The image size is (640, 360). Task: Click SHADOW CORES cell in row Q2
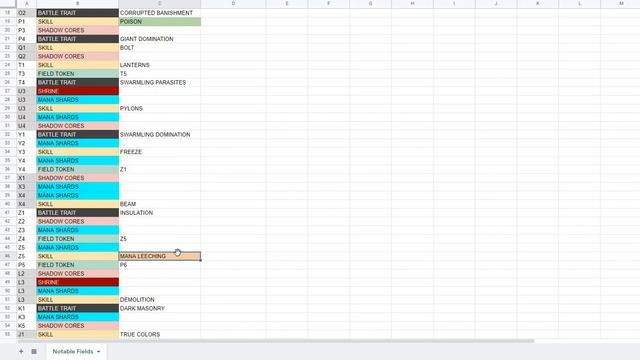click(x=78, y=56)
